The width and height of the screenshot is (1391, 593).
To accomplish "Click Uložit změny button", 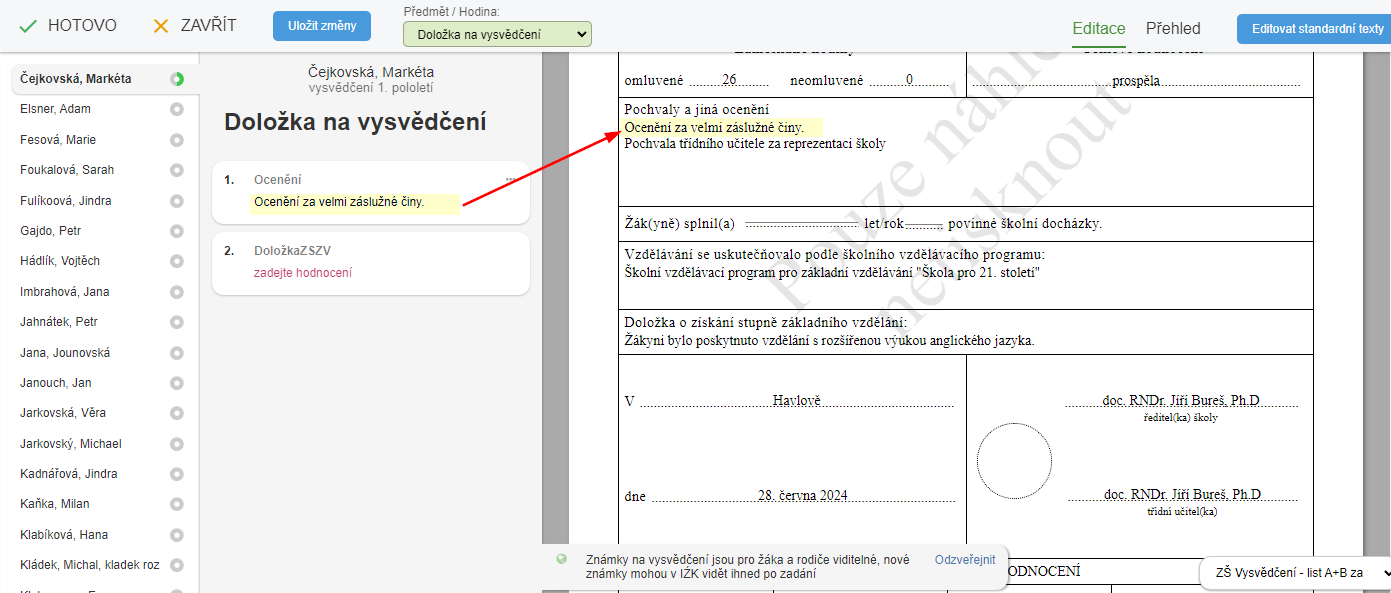I will coord(321,26).
